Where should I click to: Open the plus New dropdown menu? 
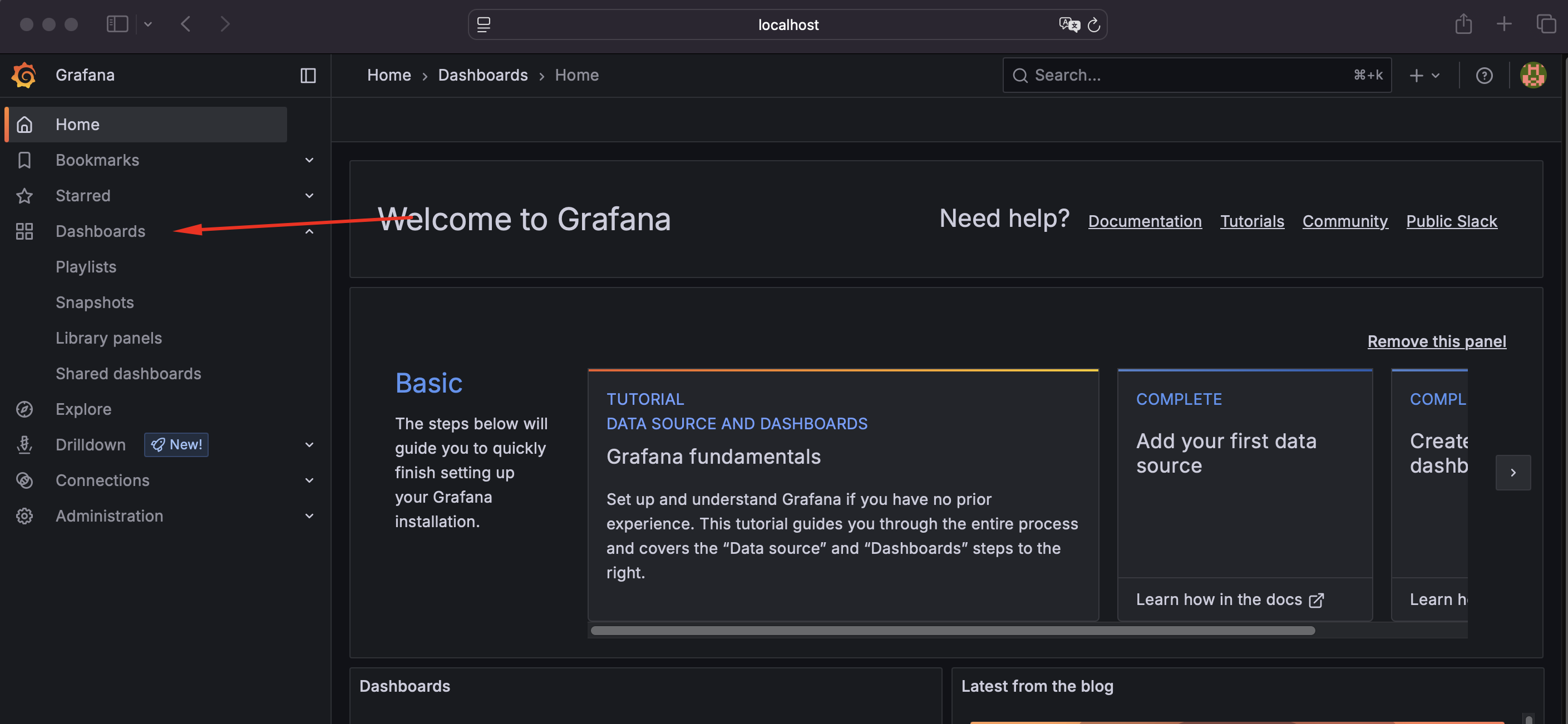[x=1424, y=75]
